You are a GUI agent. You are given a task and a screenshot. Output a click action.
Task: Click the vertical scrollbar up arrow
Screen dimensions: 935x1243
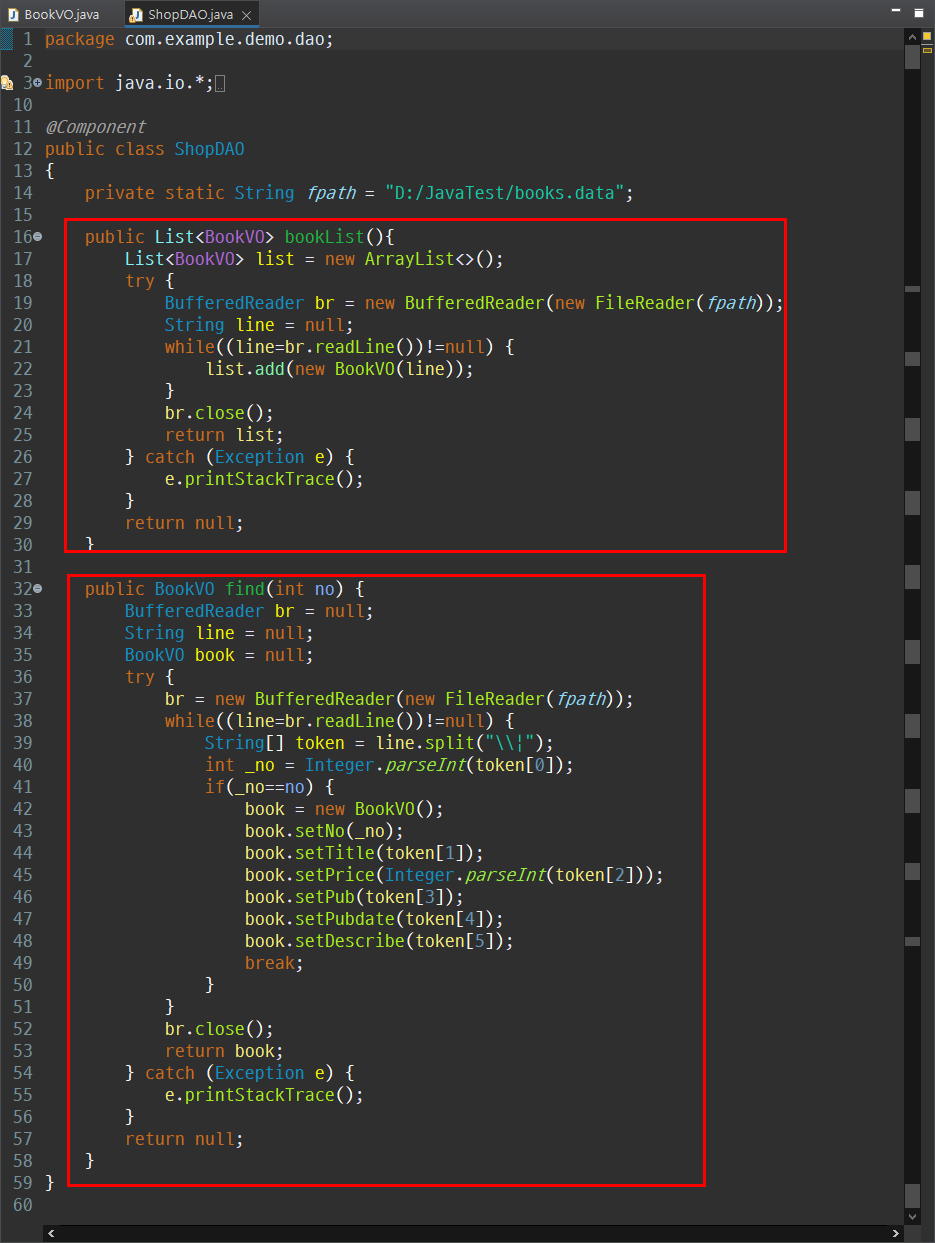(x=911, y=36)
